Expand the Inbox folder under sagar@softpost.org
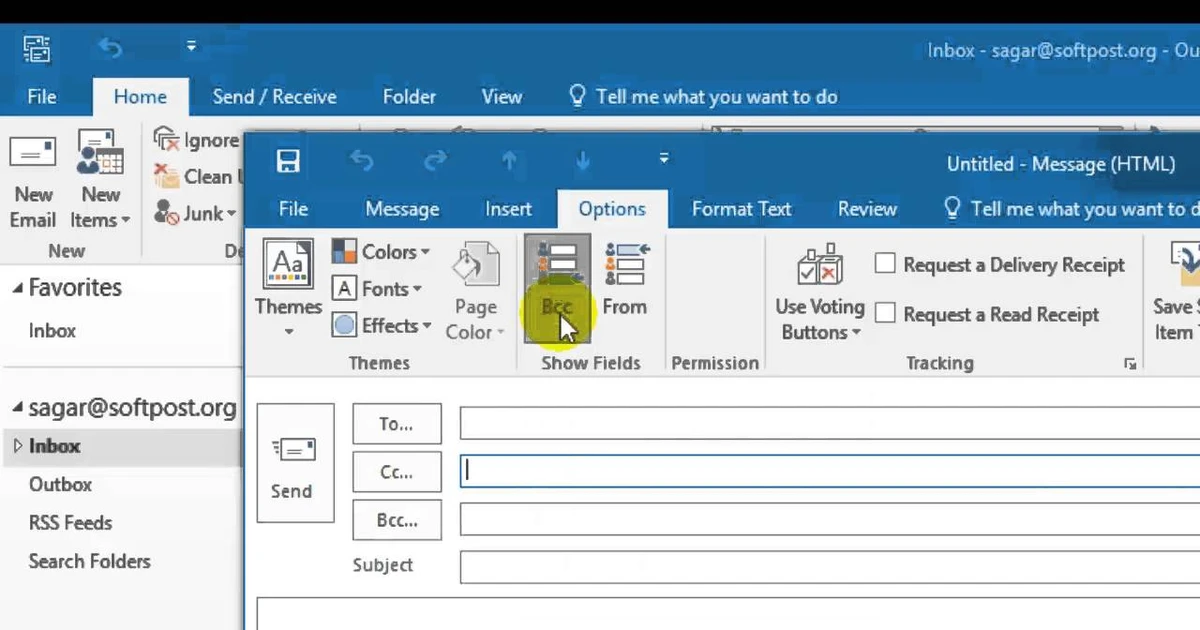The image size is (1200, 630). [x=17, y=446]
